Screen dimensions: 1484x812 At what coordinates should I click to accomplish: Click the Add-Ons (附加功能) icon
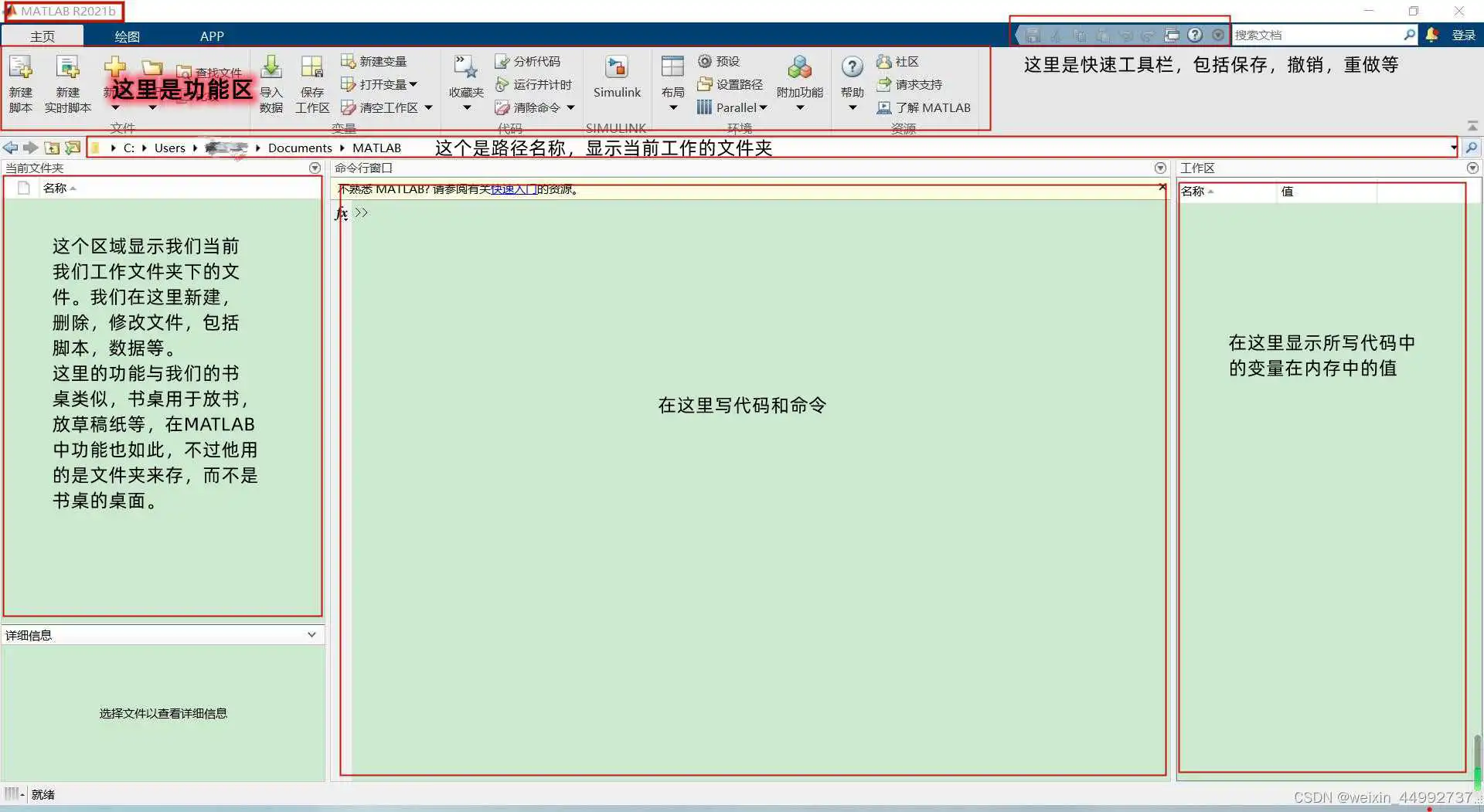(x=800, y=67)
